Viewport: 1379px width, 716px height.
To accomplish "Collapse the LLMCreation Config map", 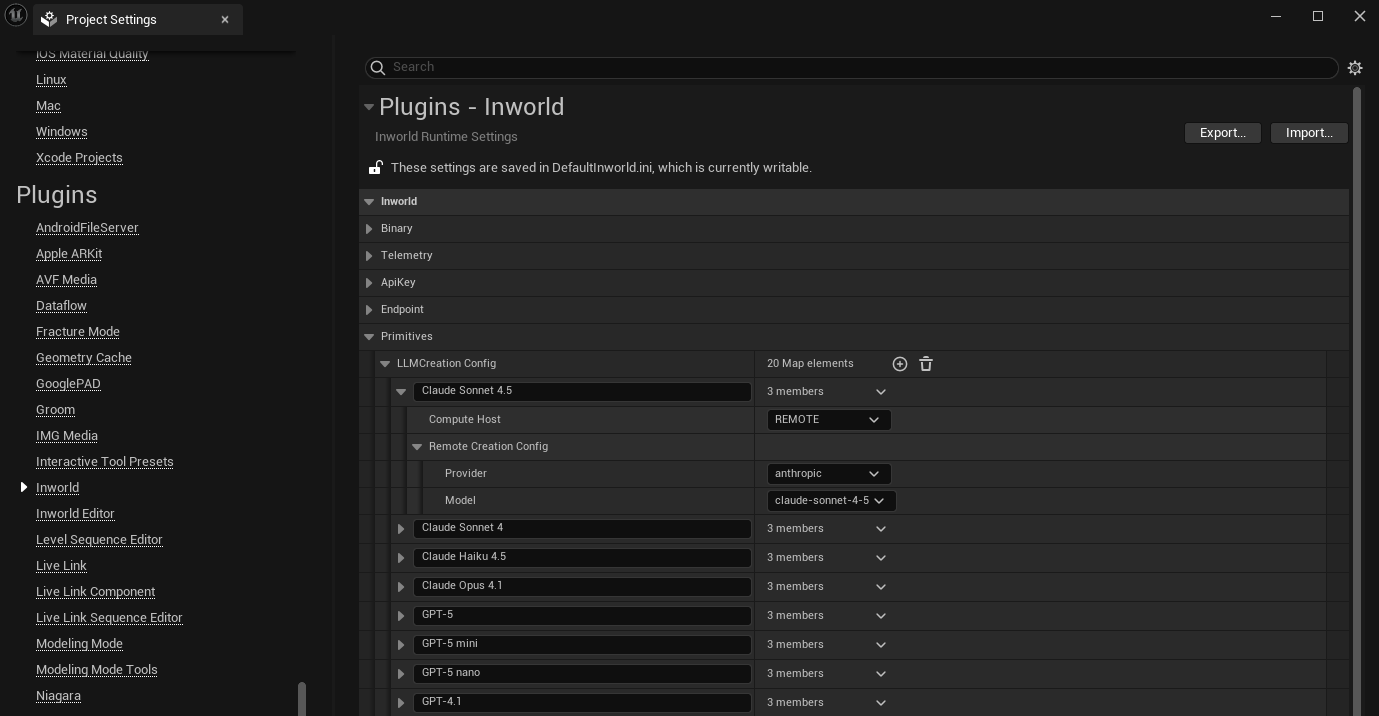I will coord(385,363).
